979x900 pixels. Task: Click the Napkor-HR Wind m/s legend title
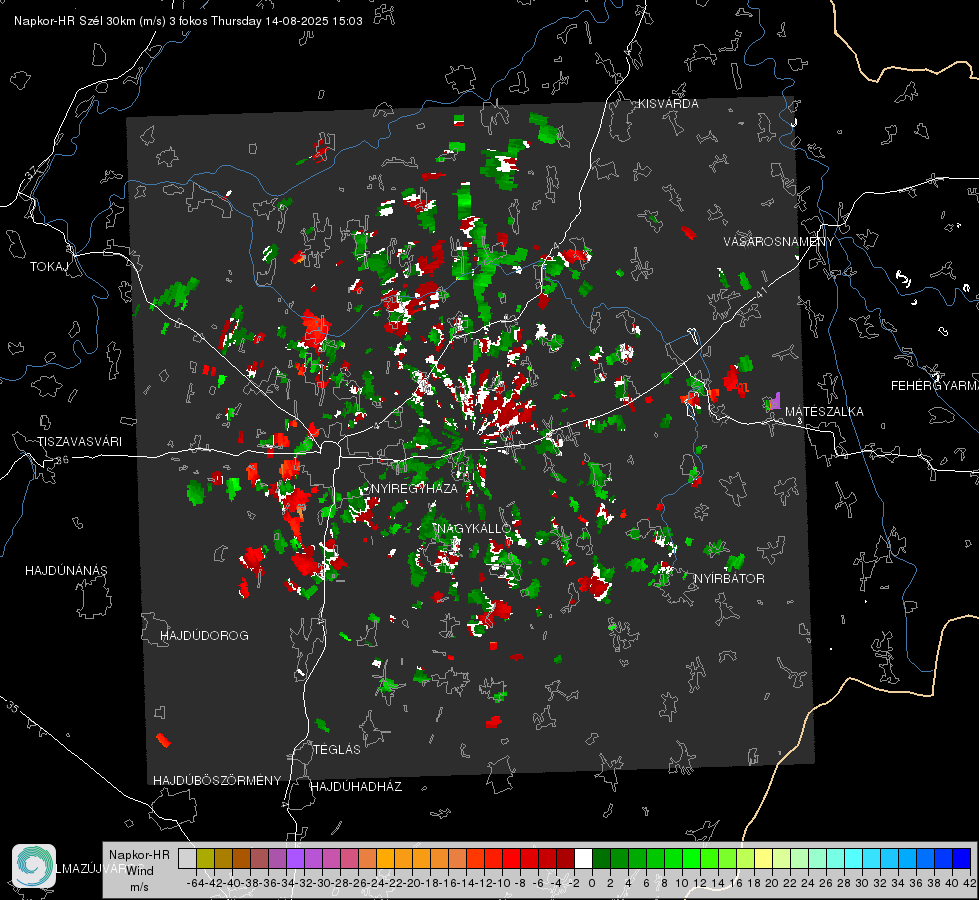tap(139, 871)
